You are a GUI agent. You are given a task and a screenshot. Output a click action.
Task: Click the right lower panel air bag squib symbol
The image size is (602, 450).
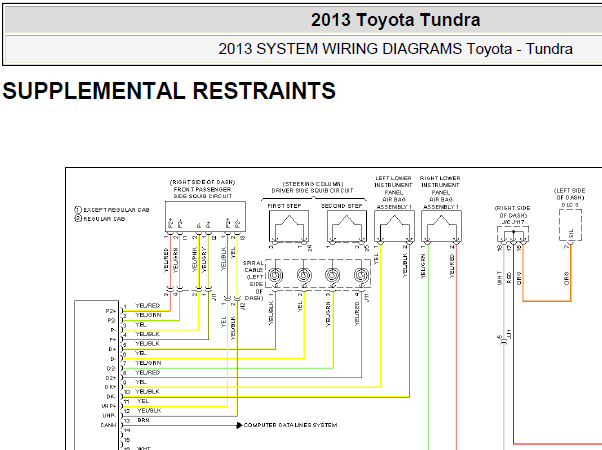tap(441, 227)
